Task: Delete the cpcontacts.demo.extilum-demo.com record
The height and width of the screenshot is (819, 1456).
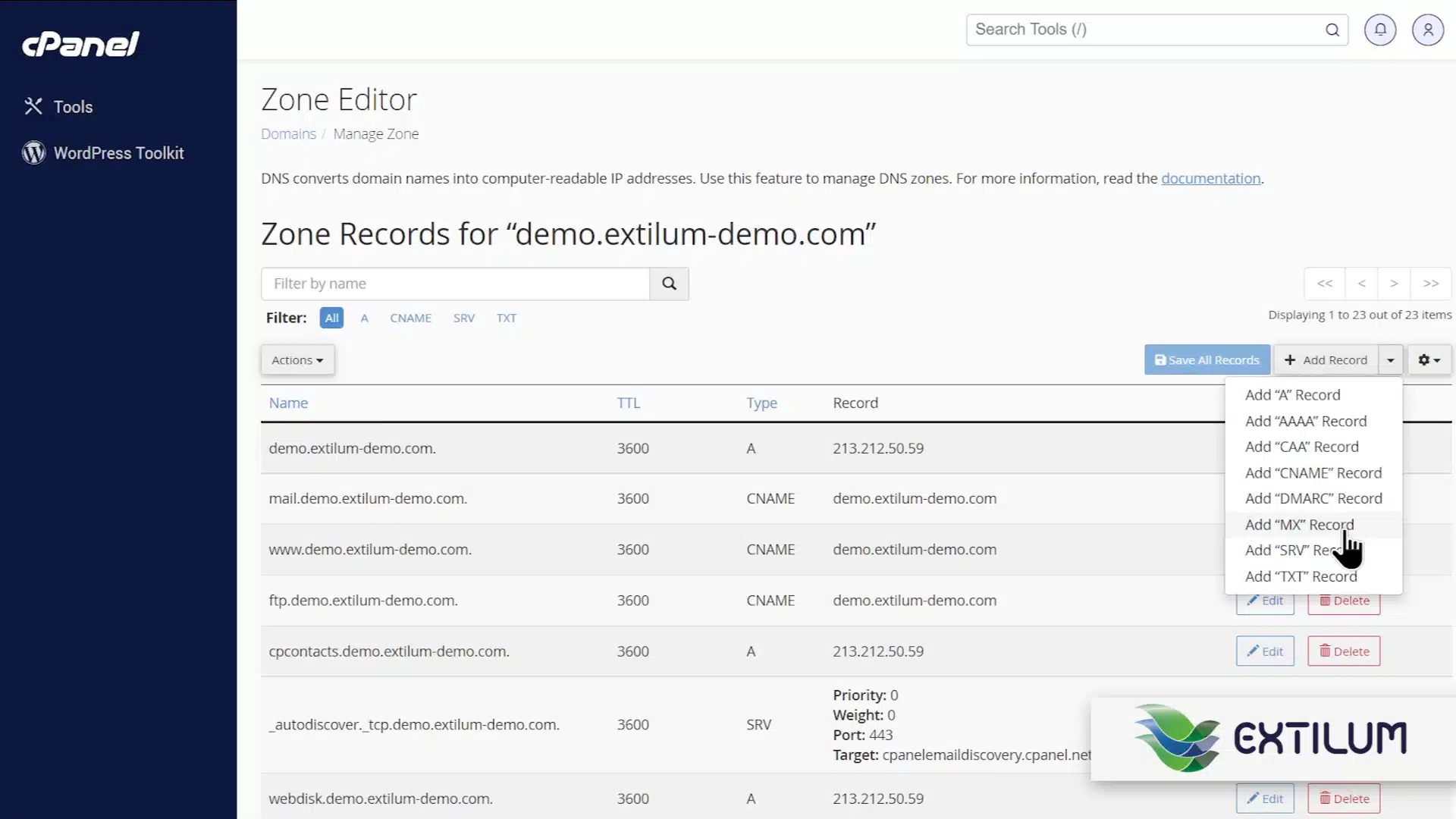Action: click(1344, 651)
